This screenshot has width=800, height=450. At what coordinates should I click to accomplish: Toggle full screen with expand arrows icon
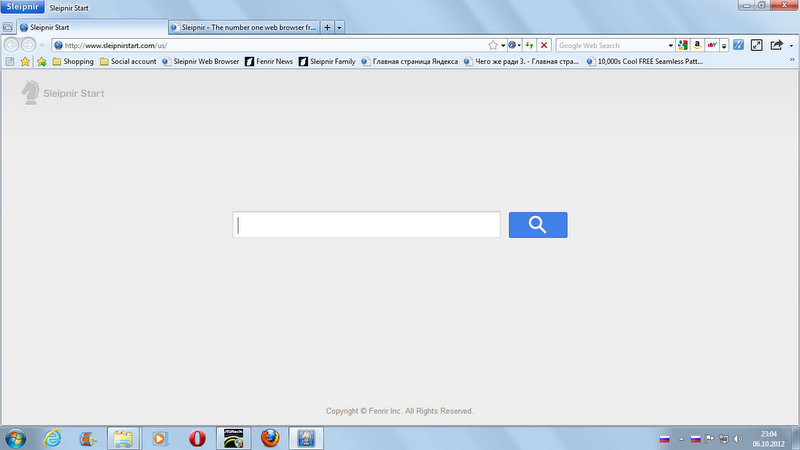point(757,45)
